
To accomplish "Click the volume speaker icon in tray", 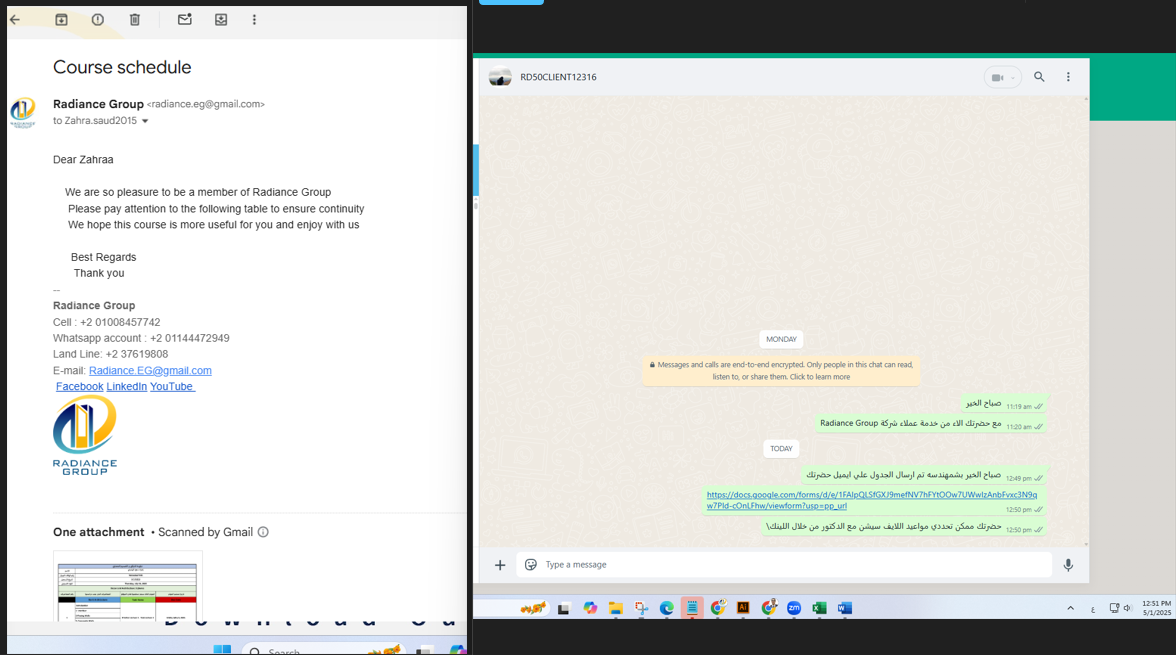I will click(1126, 608).
